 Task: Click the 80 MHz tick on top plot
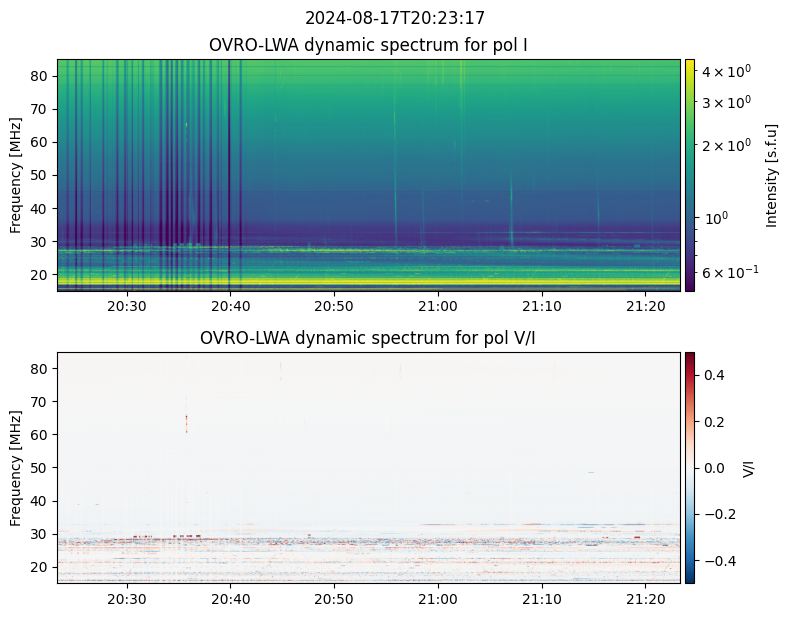[40, 76]
